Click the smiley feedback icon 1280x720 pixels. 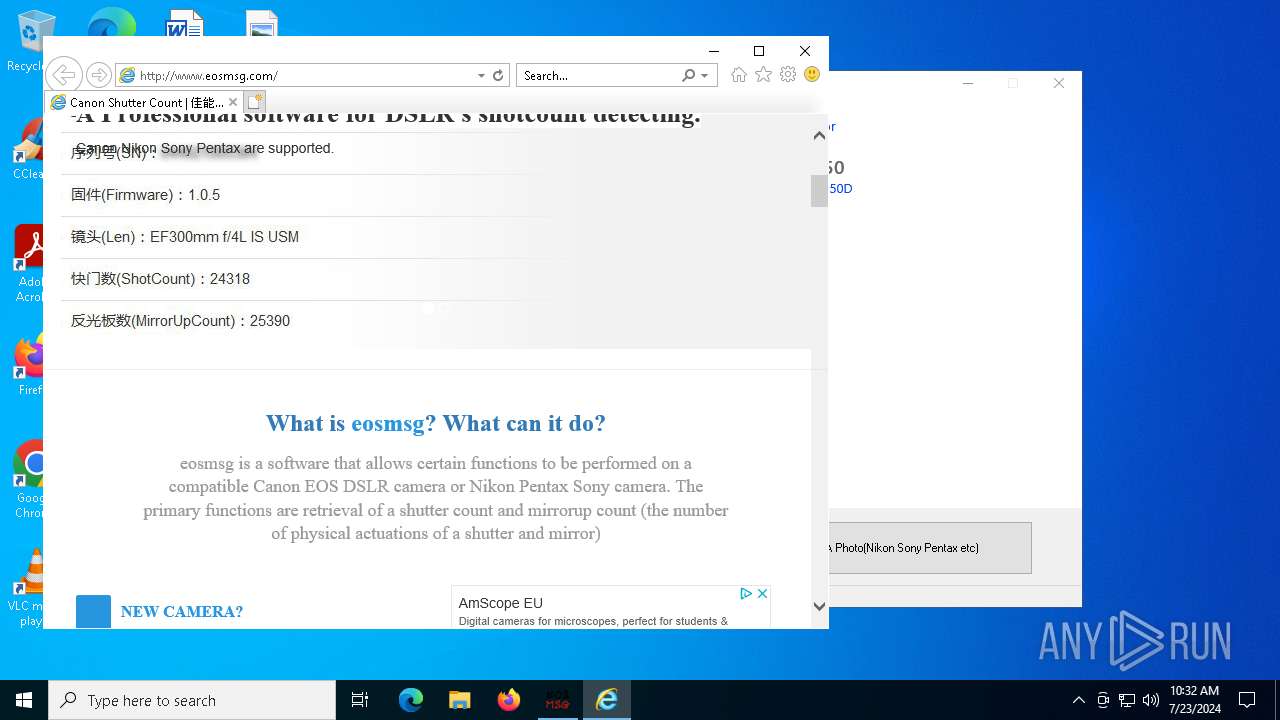(812, 75)
